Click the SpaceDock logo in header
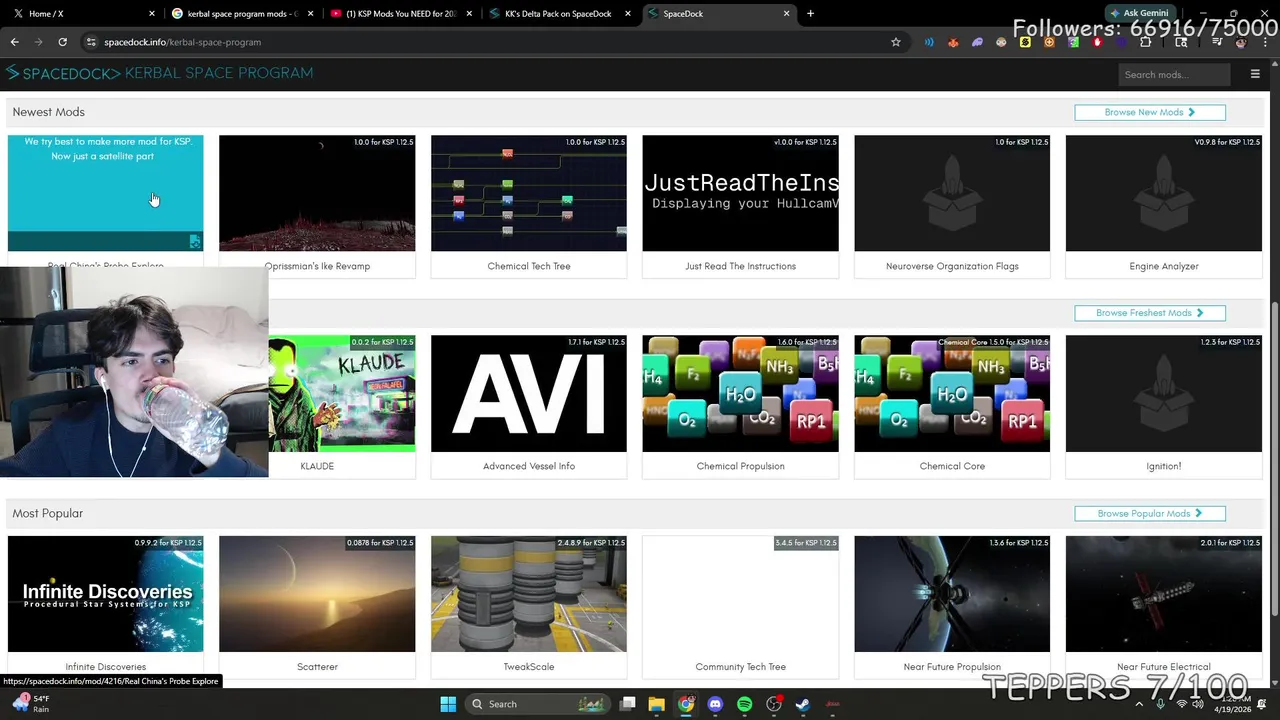 [63, 73]
